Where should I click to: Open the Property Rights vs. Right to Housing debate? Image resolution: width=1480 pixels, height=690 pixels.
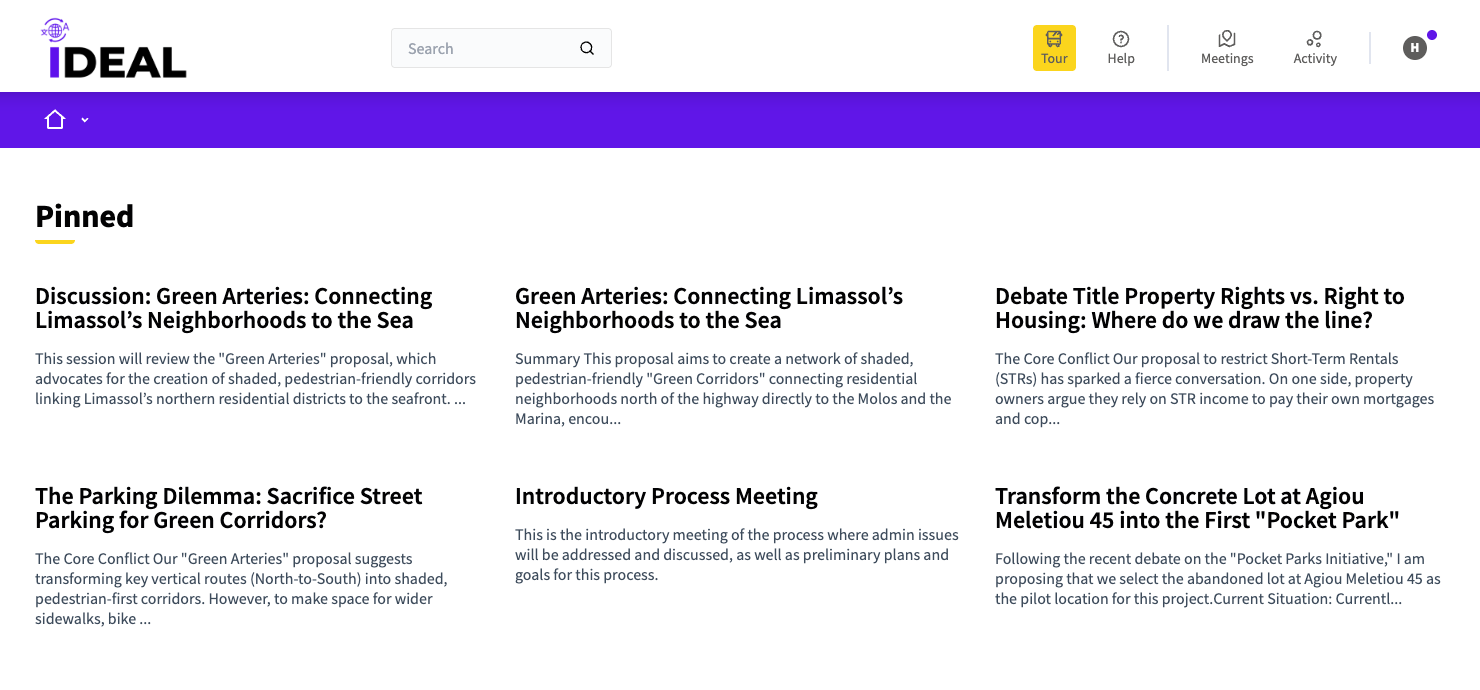coord(1199,307)
